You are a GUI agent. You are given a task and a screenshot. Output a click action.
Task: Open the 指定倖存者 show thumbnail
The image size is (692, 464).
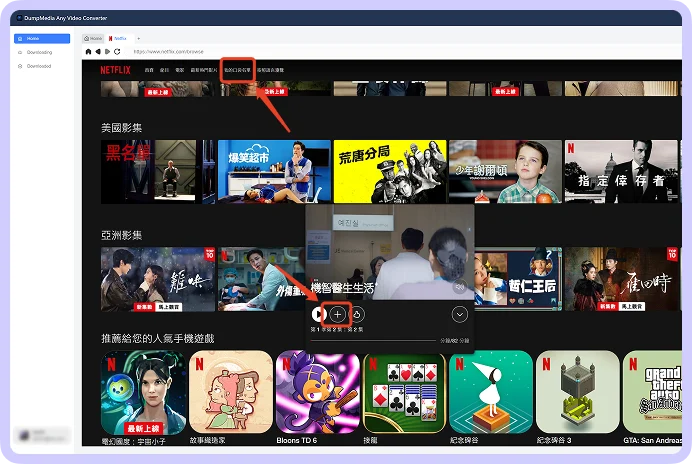coord(621,172)
